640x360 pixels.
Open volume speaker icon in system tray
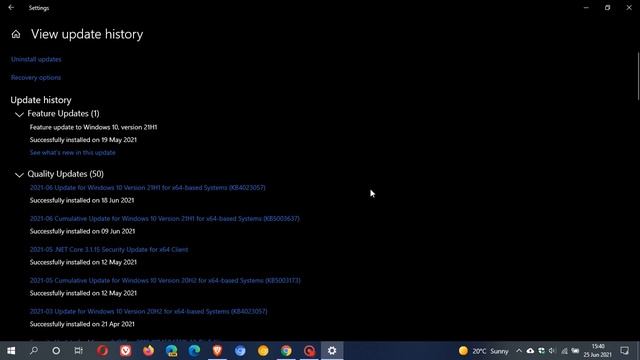click(x=552, y=351)
